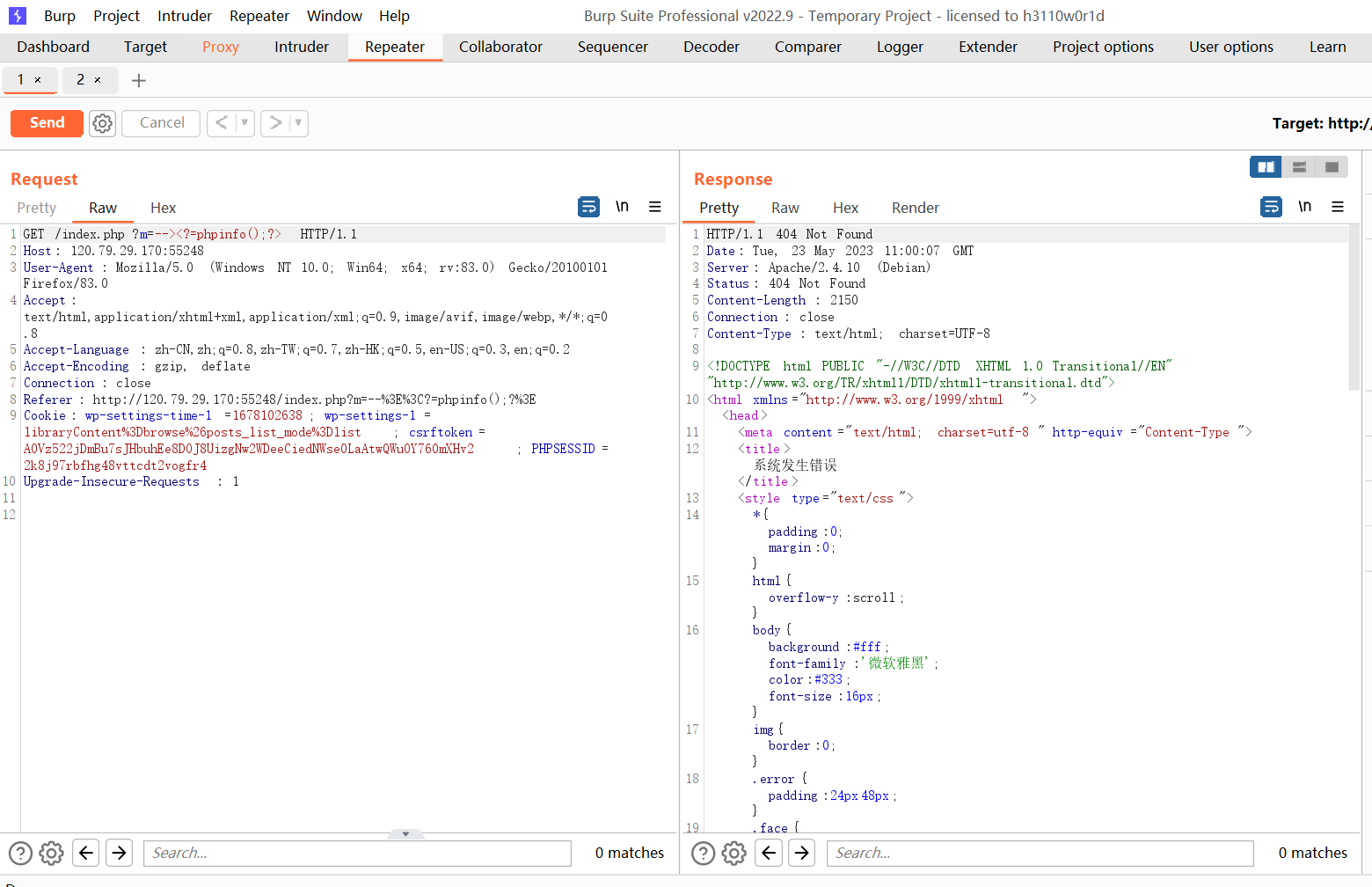Jump to previous Request search match
This screenshot has height=887, width=1372.
click(86, 853)
